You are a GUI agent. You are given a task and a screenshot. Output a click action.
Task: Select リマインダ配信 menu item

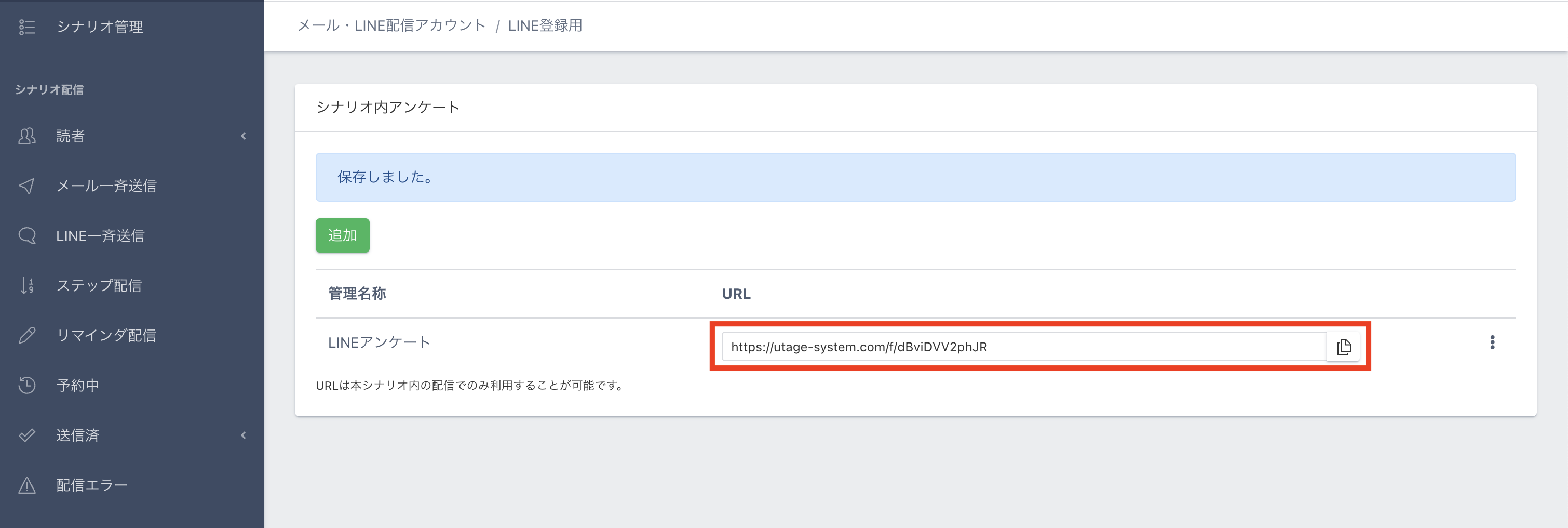(x=106, y=336)
